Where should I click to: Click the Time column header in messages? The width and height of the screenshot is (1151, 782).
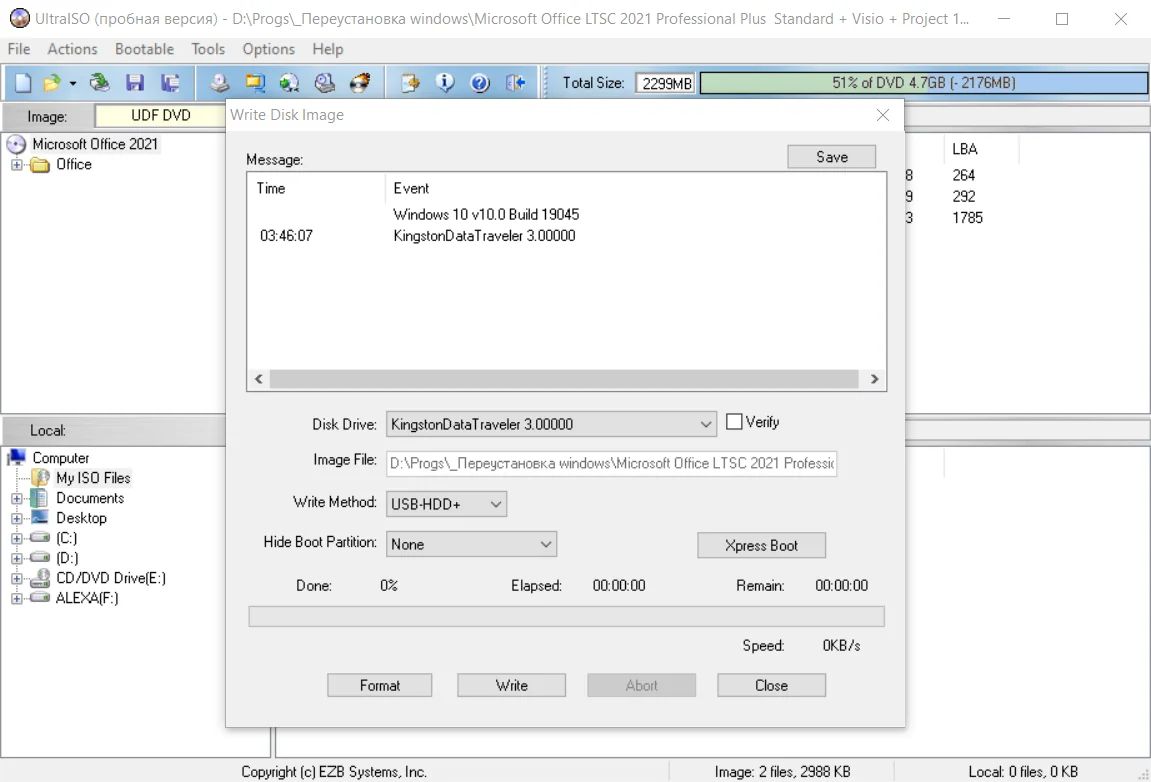pyautogui.click(x=316, y=188)
